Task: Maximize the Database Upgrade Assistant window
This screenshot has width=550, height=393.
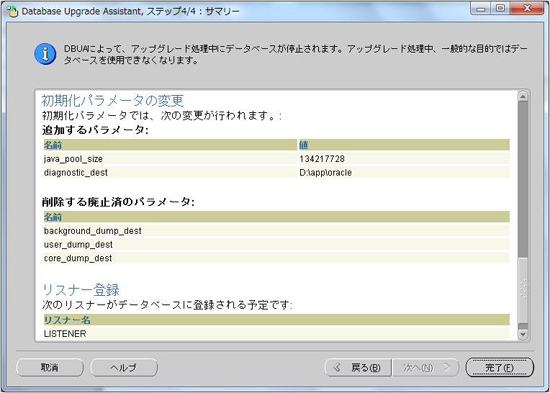Action: tap(501, 9)
